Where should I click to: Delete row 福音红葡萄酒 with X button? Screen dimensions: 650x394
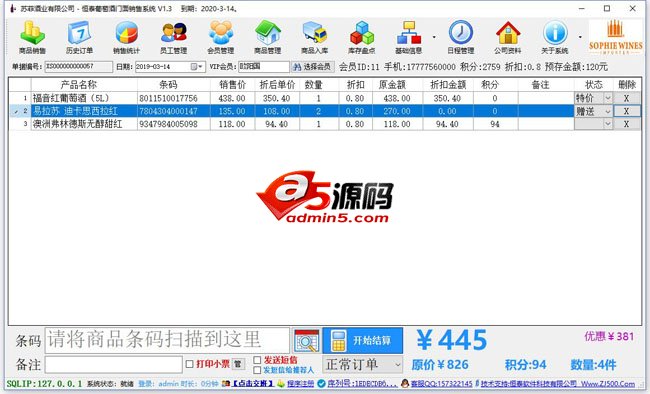(x=626, y=98)
